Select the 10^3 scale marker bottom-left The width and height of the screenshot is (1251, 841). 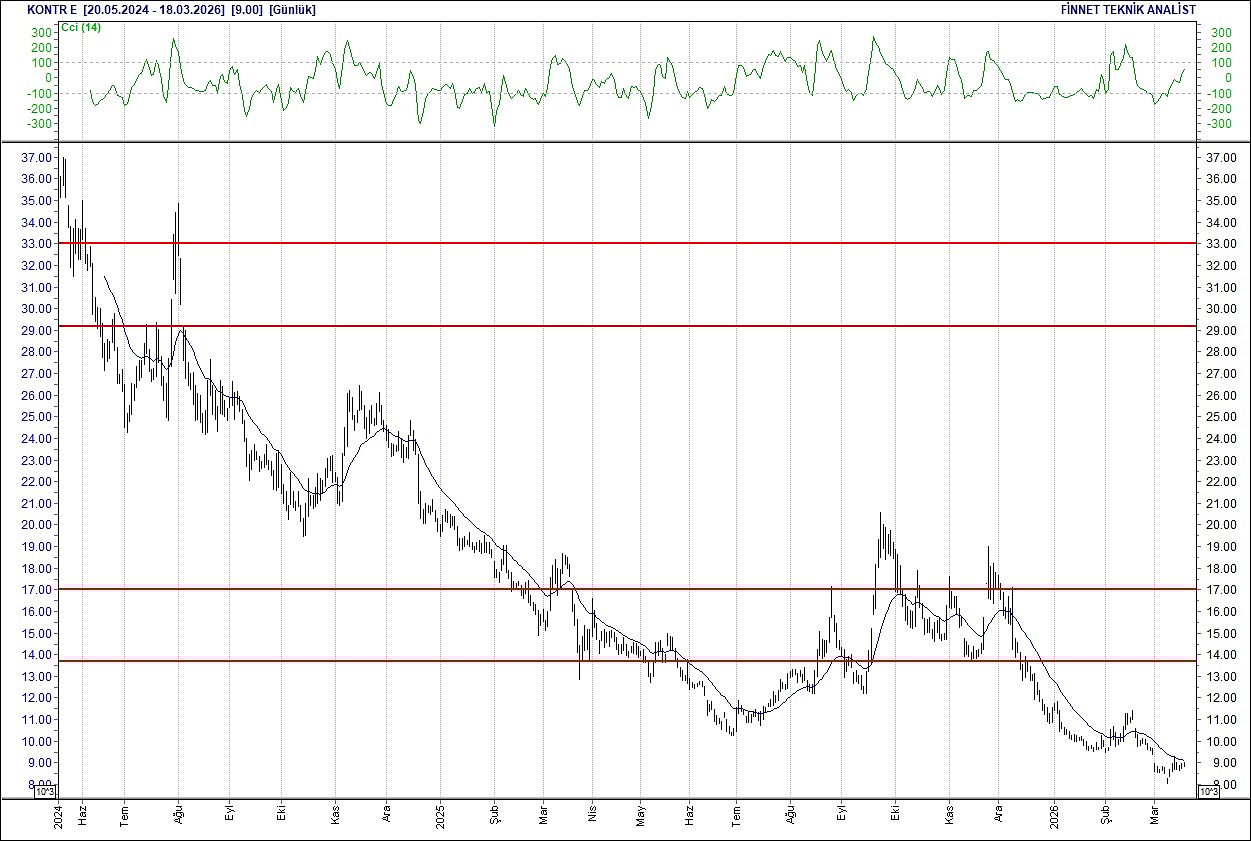(x=43, y=790)
